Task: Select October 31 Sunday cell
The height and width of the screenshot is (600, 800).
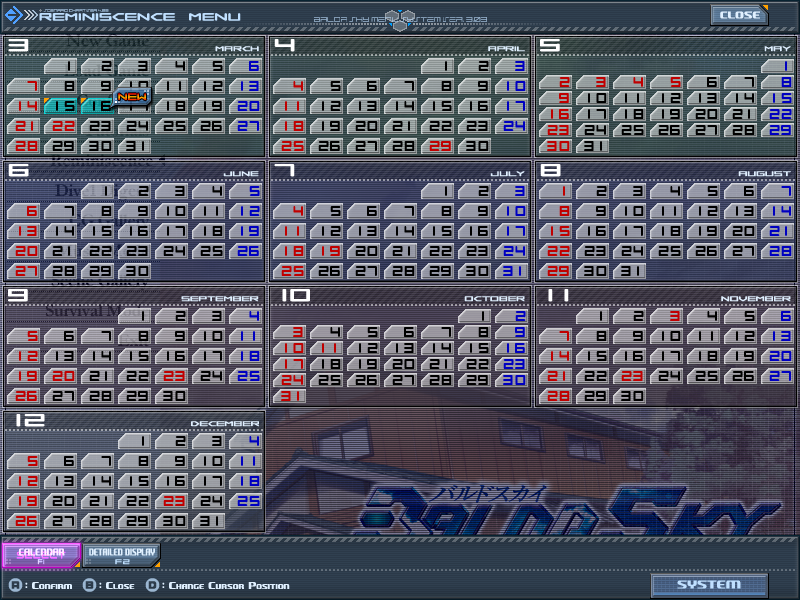Action: pos(290,395)
